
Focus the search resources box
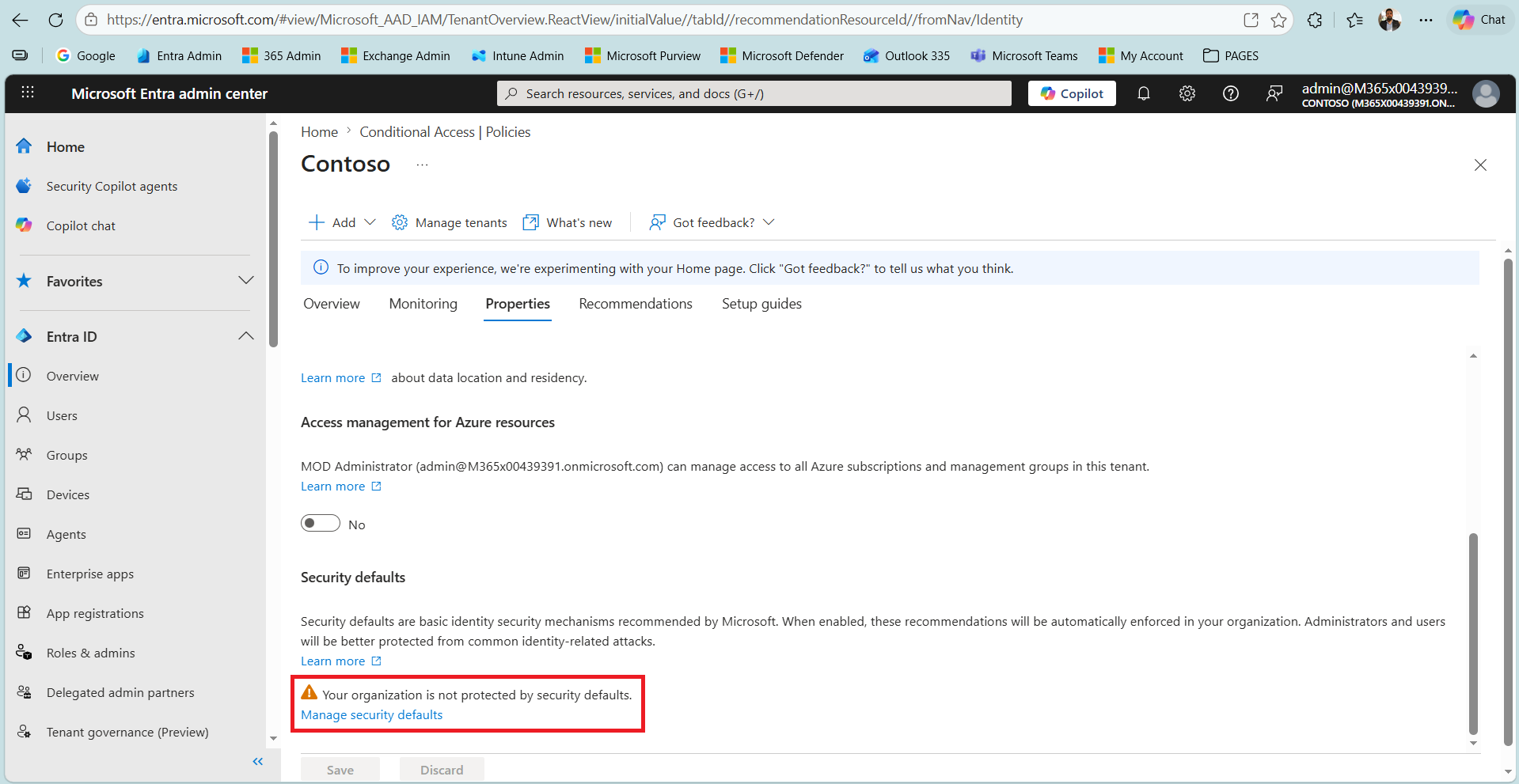click(x=754, y=93)
